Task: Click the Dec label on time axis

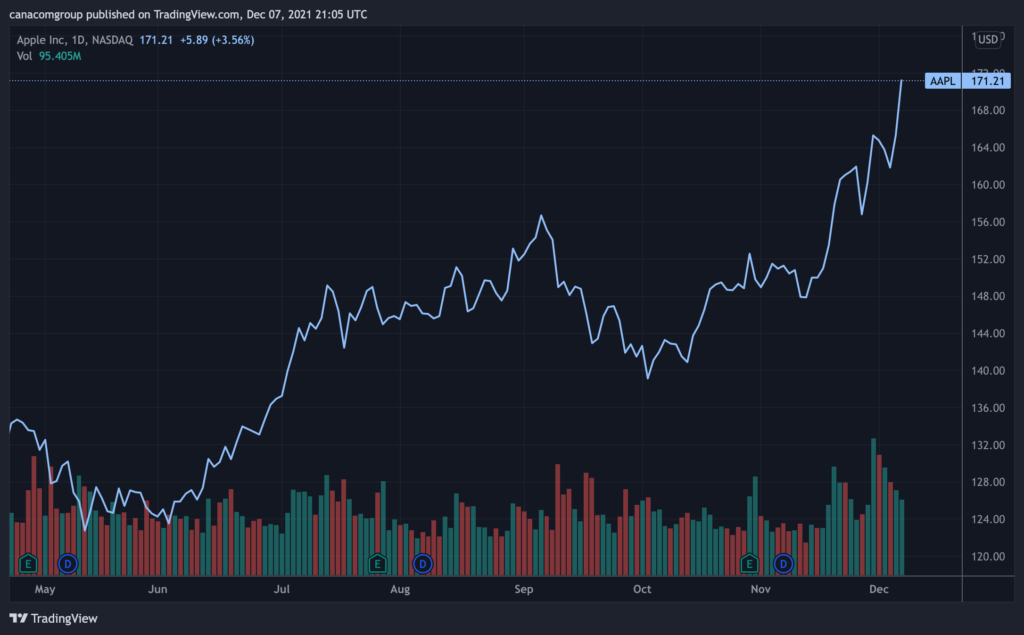Action: tap(879, 589)
